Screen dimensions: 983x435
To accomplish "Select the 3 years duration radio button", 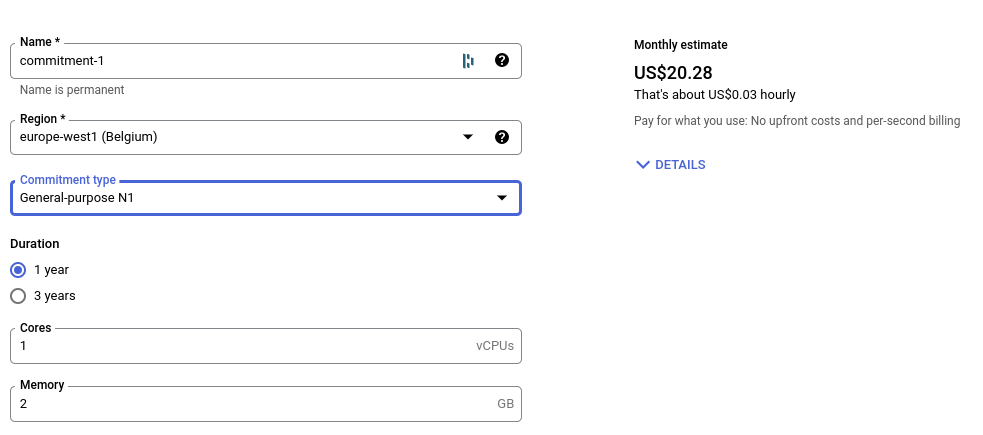I will (18, 296).
